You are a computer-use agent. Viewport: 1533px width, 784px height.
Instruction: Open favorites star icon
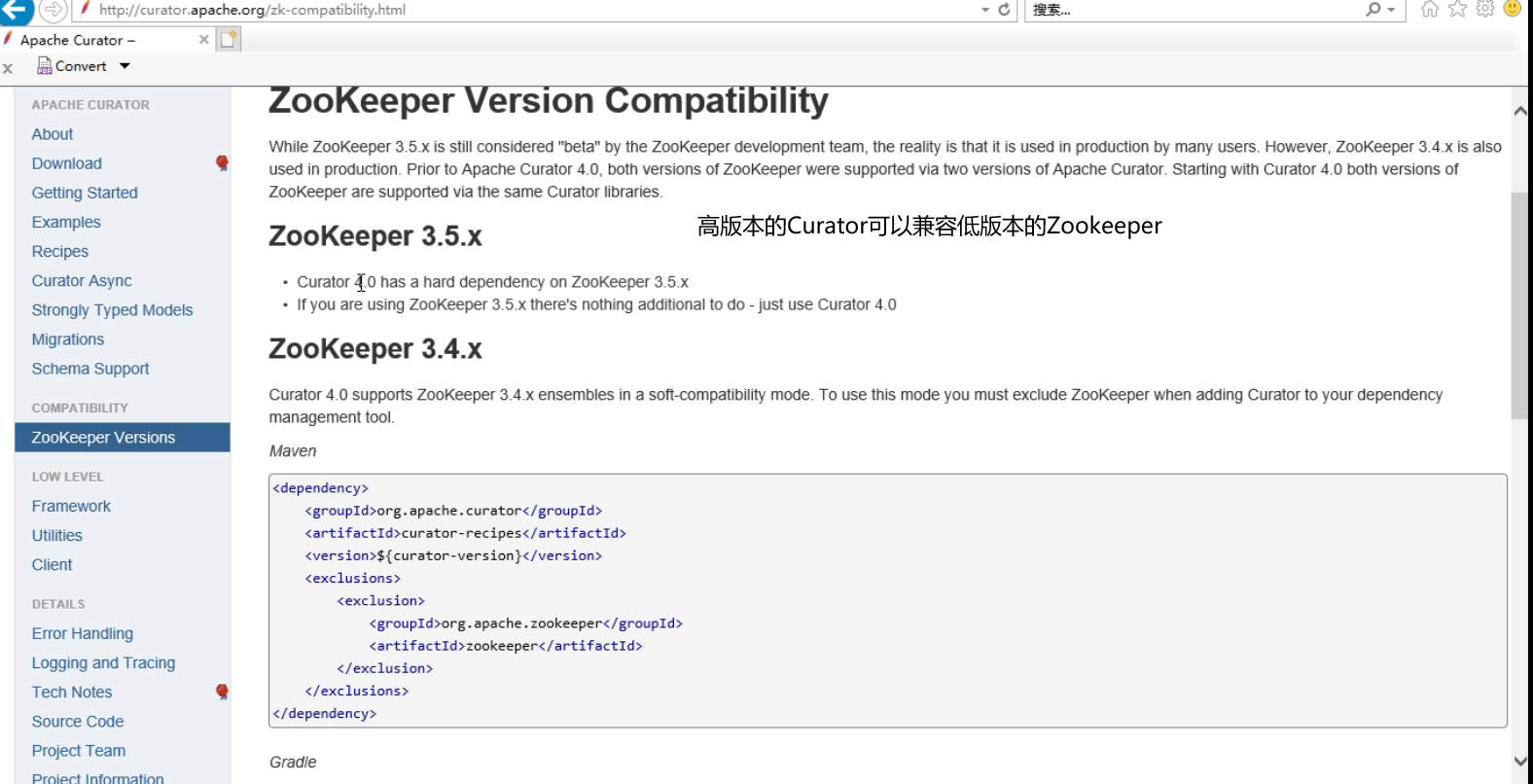pyautogui.click(x=1457, y=10)
